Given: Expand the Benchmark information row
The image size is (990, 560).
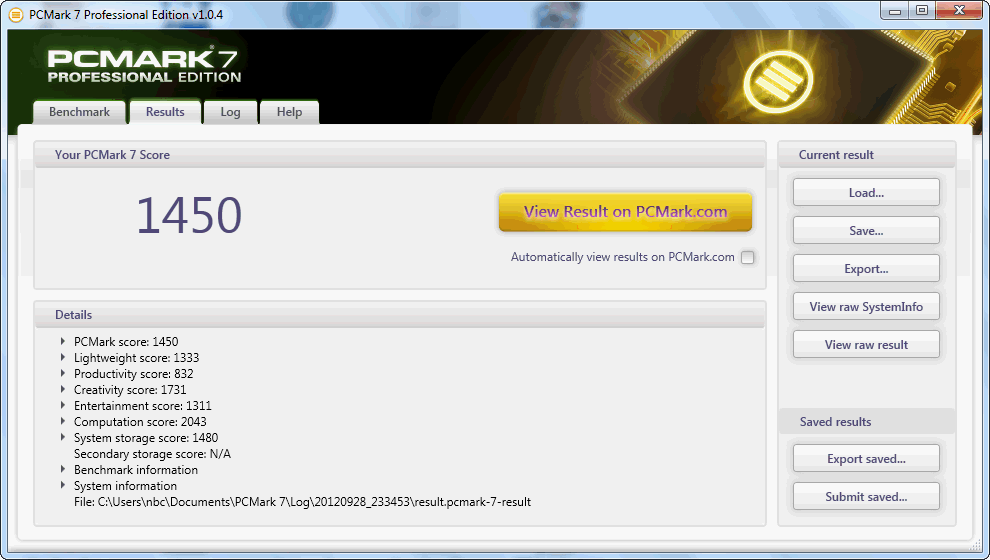Looking at the screenshot, I should (x=63, y=469).
